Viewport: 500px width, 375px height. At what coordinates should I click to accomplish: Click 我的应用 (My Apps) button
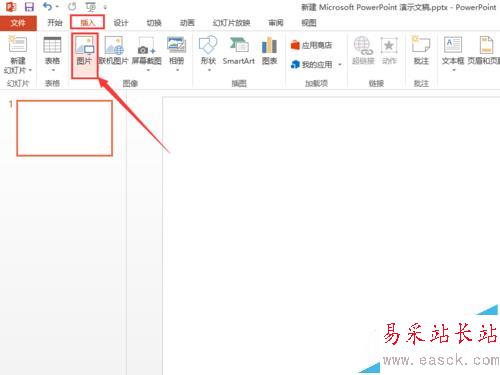click(x=311, y=64)
